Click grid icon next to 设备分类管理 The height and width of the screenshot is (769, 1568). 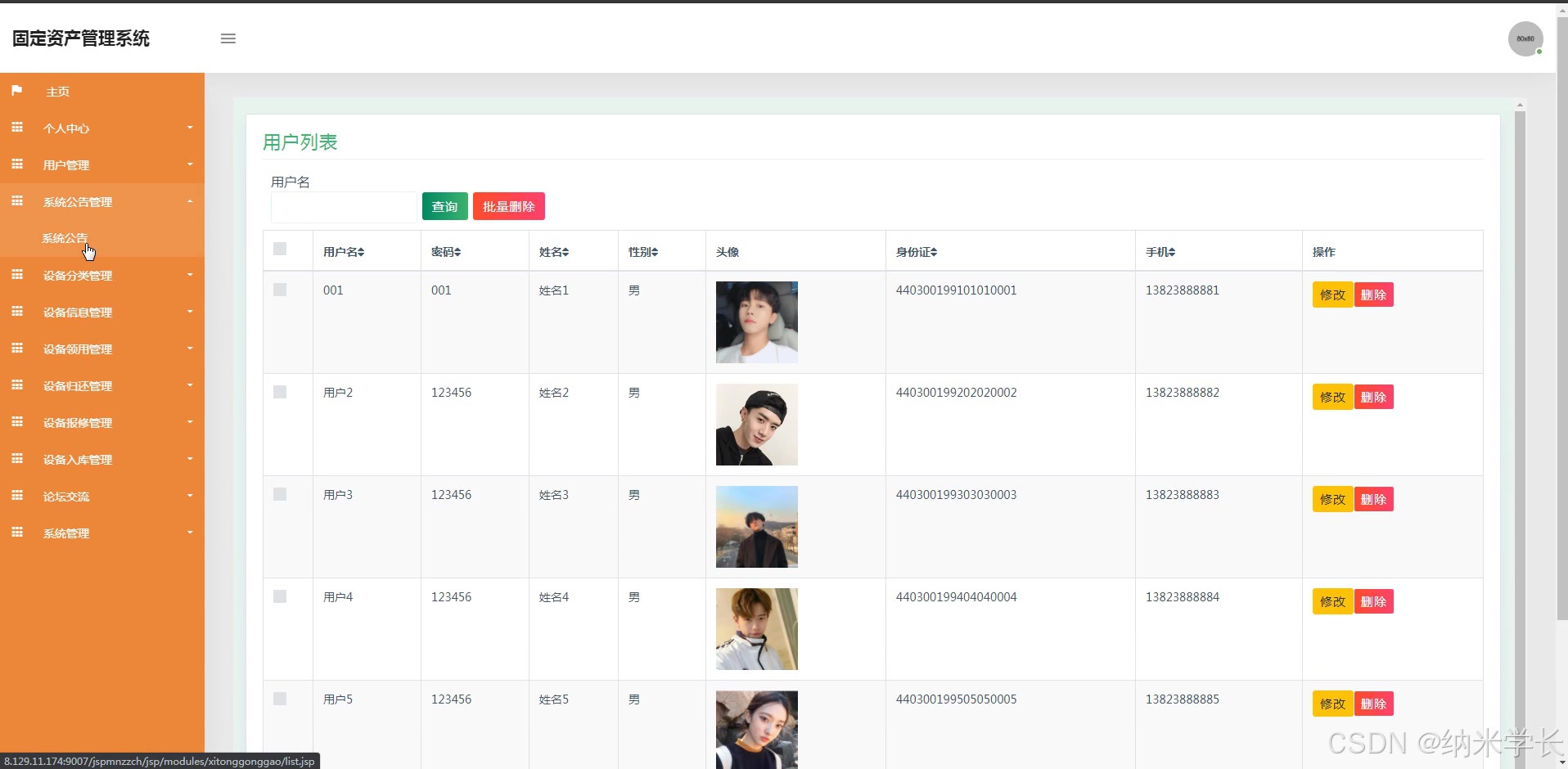[16, 274]
